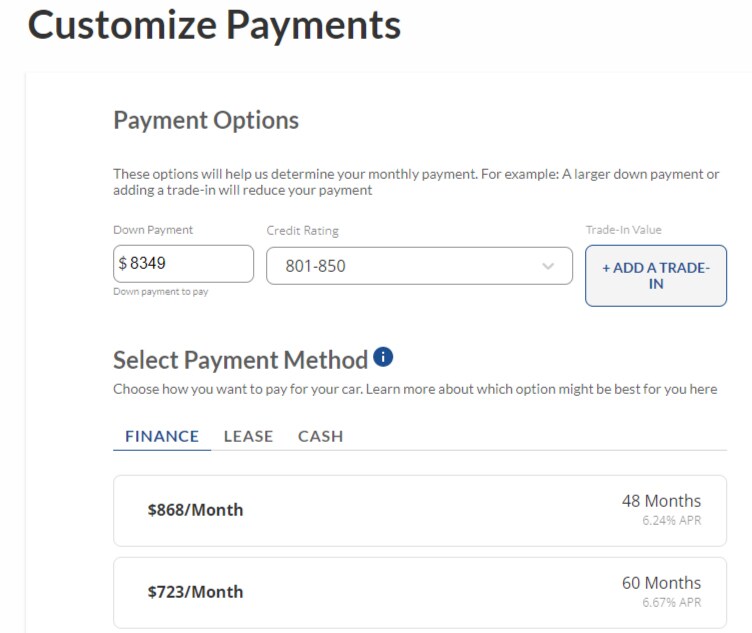Select the $723/Month 60-month plan
752x633 pixels.
420,593
